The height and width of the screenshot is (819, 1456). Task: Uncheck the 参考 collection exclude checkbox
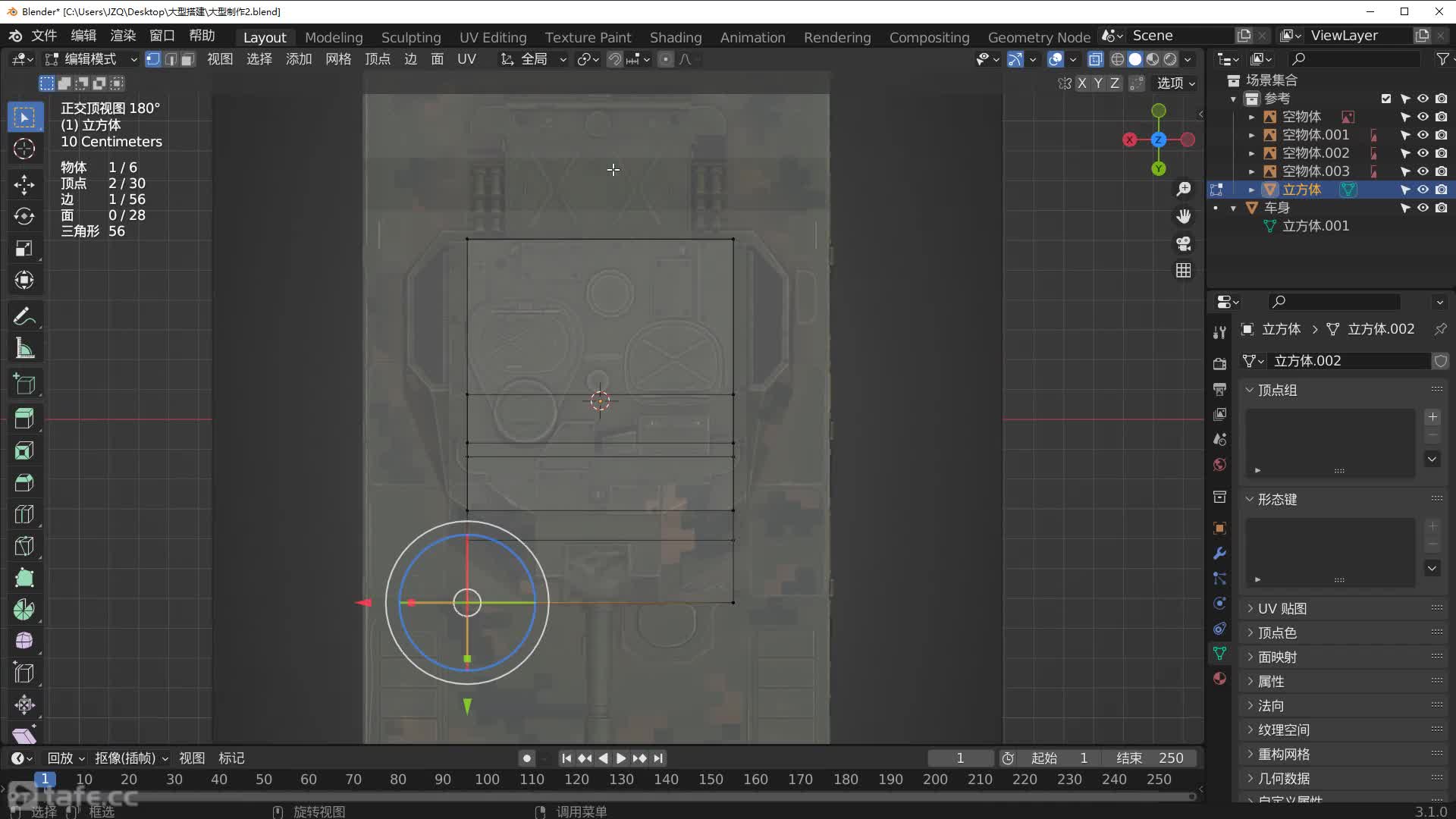(1386, 99)
